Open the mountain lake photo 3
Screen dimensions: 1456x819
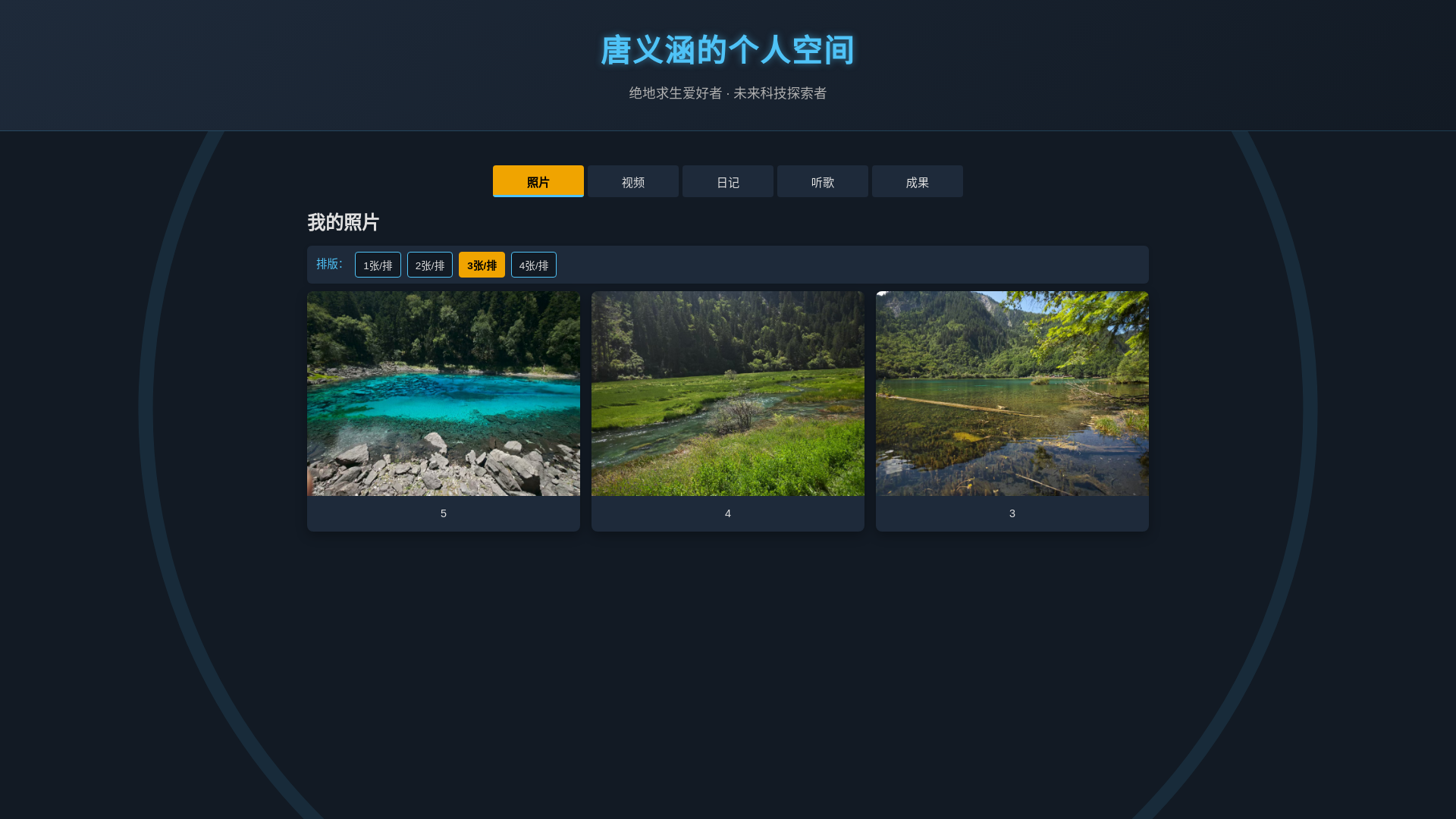click(x=1012, y=394)
